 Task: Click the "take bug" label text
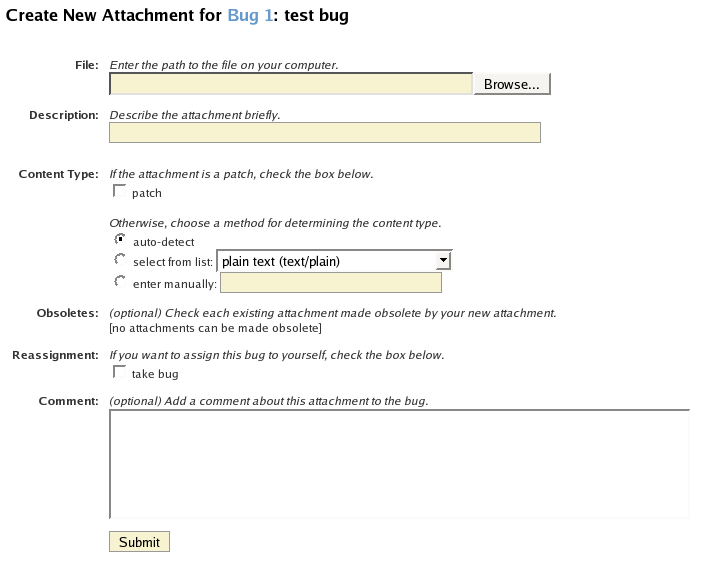coord(155,374)
